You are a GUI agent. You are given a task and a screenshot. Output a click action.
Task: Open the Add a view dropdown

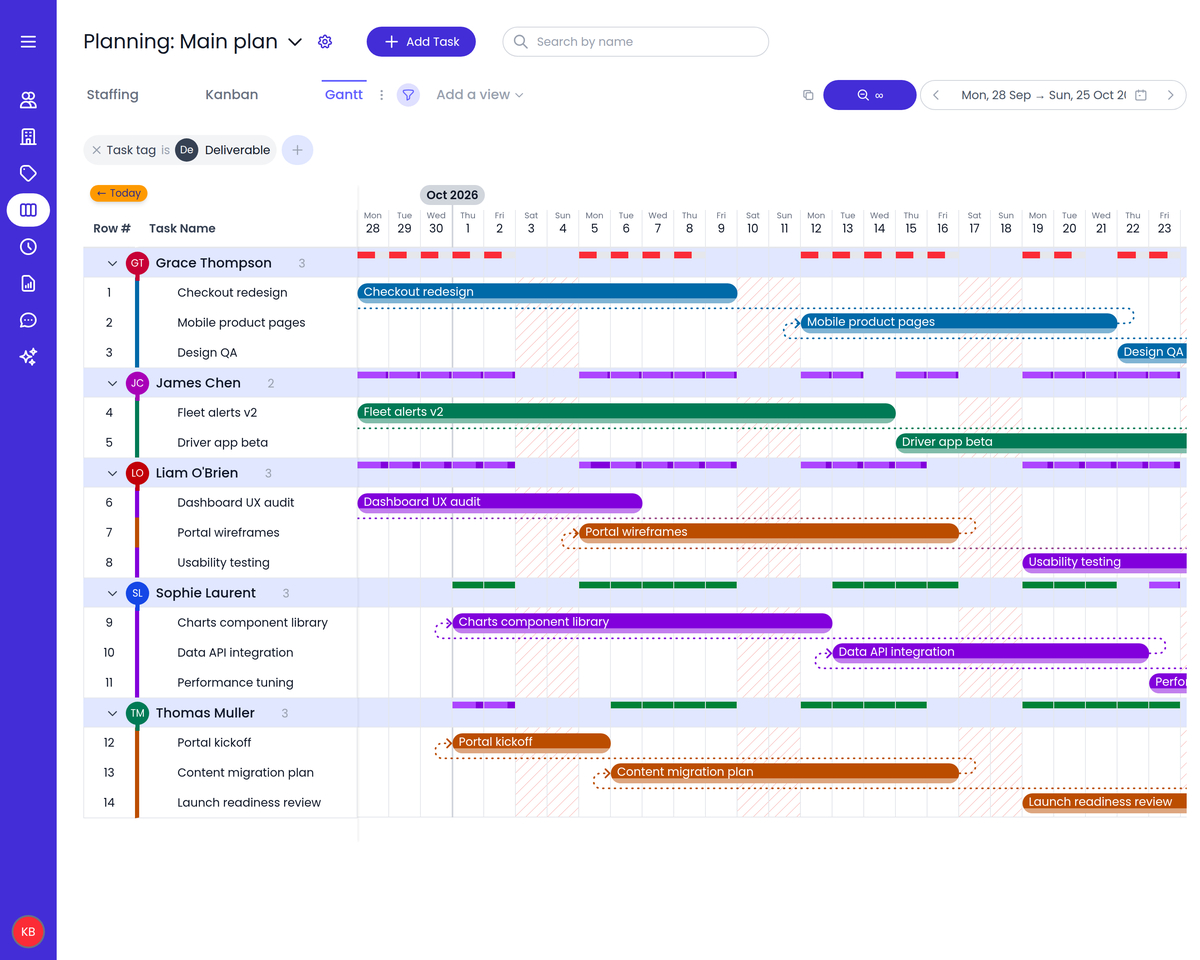coord(480,95)
